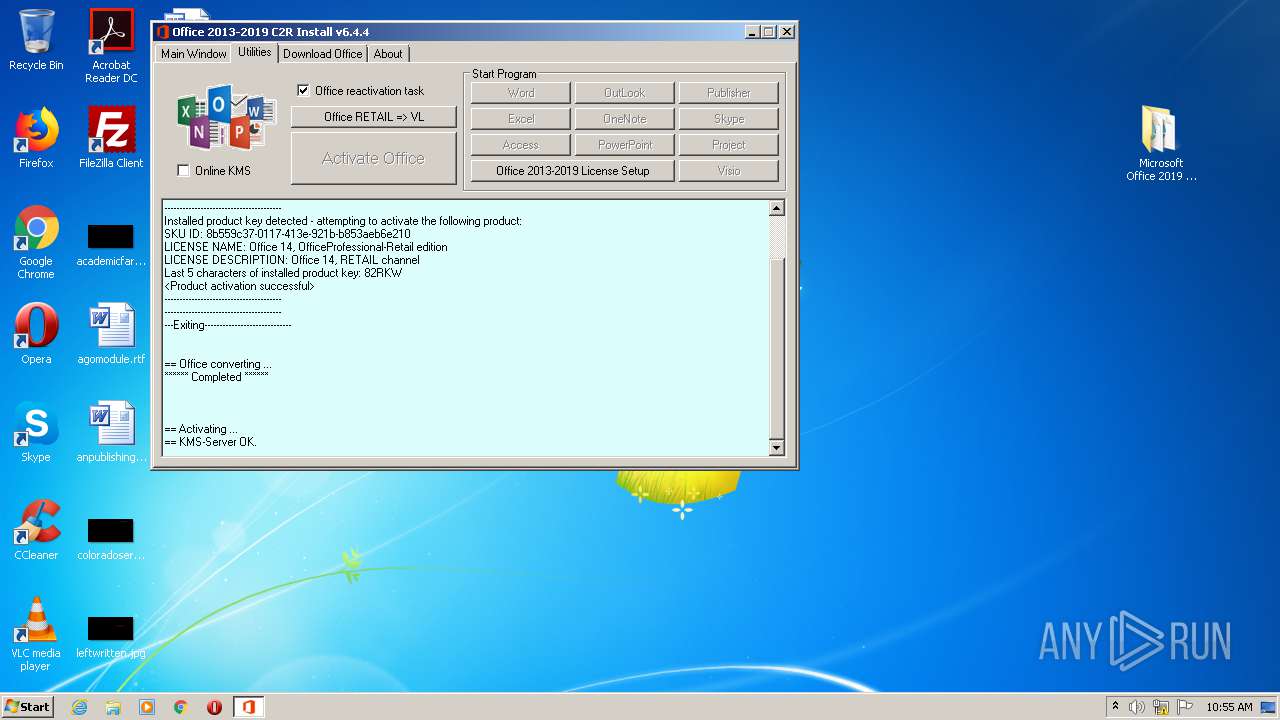Select the agomodule.rtf document icon

point(111,334)
